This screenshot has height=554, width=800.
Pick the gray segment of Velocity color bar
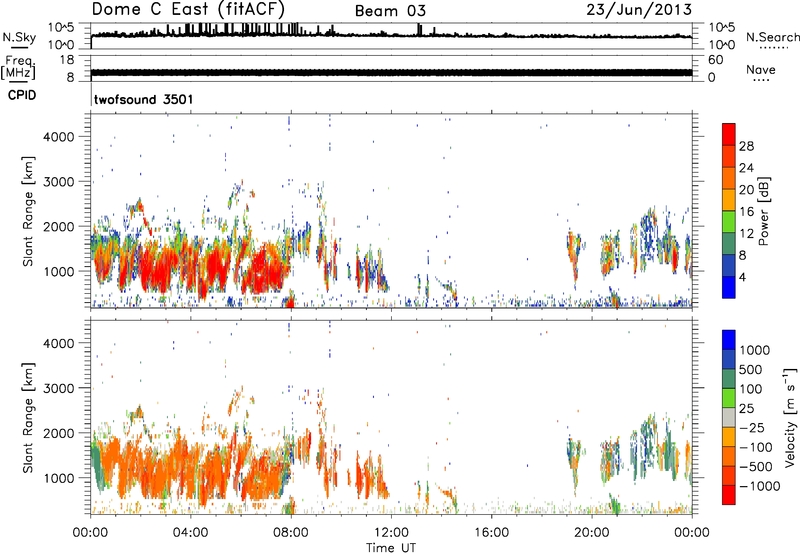729,417
